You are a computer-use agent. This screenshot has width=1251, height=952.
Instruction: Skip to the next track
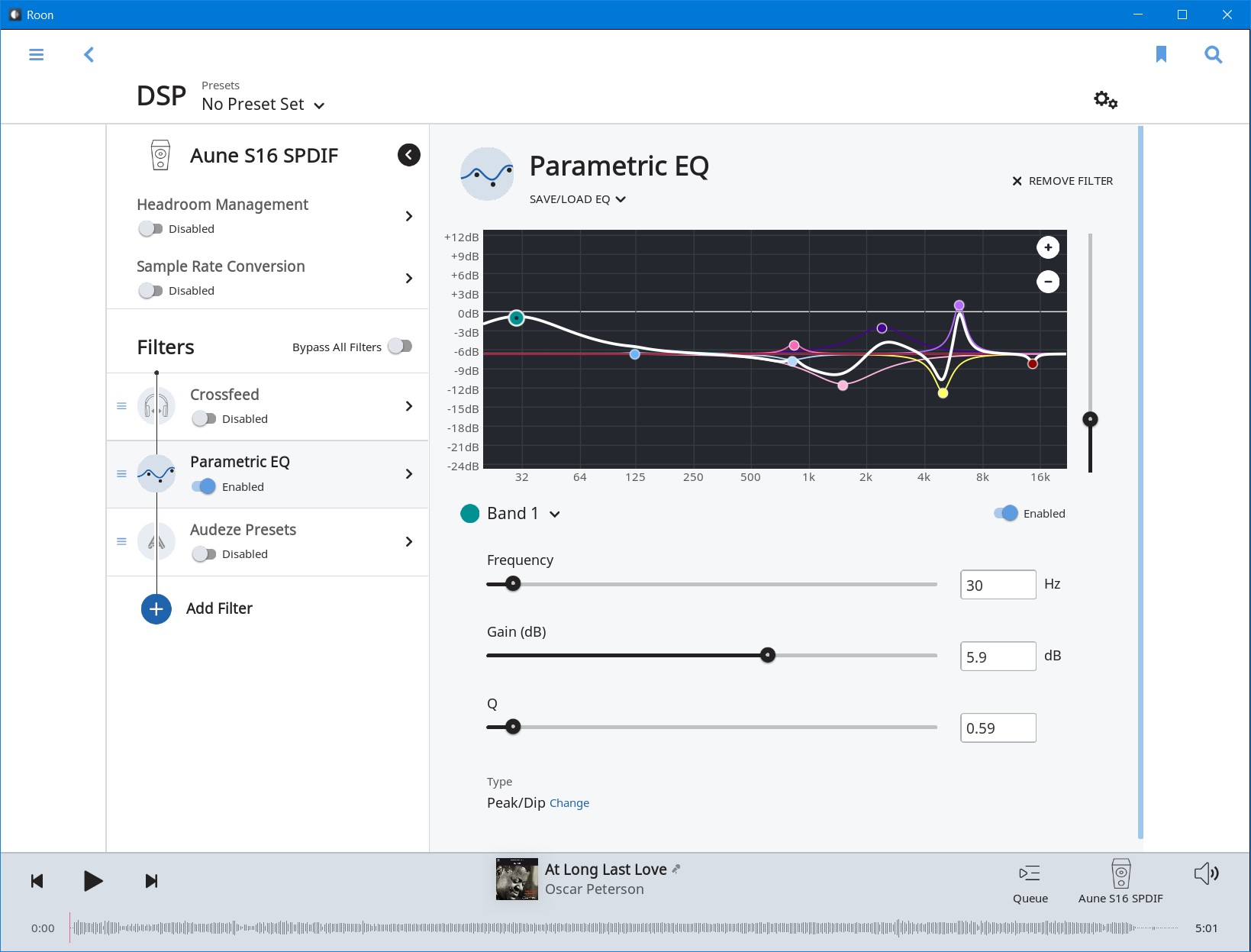151,881
